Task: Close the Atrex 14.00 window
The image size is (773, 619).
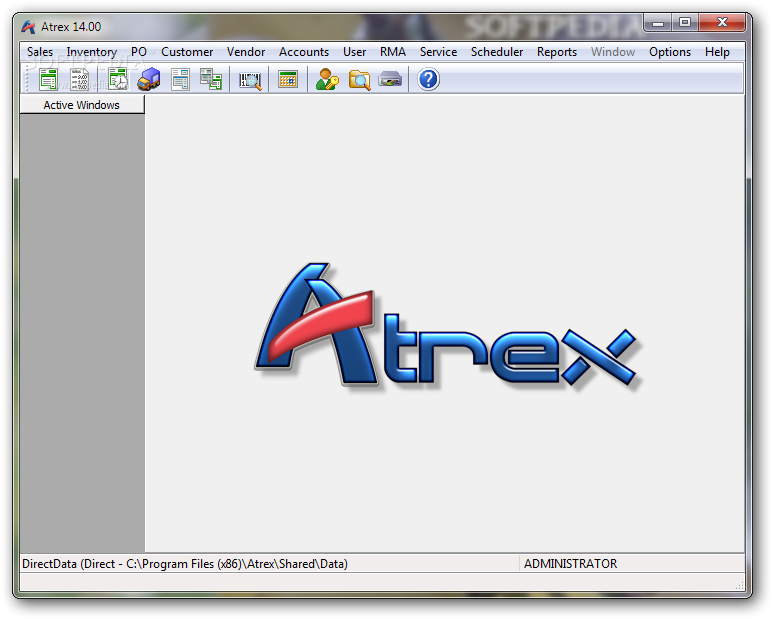Action: pos(722,23)
